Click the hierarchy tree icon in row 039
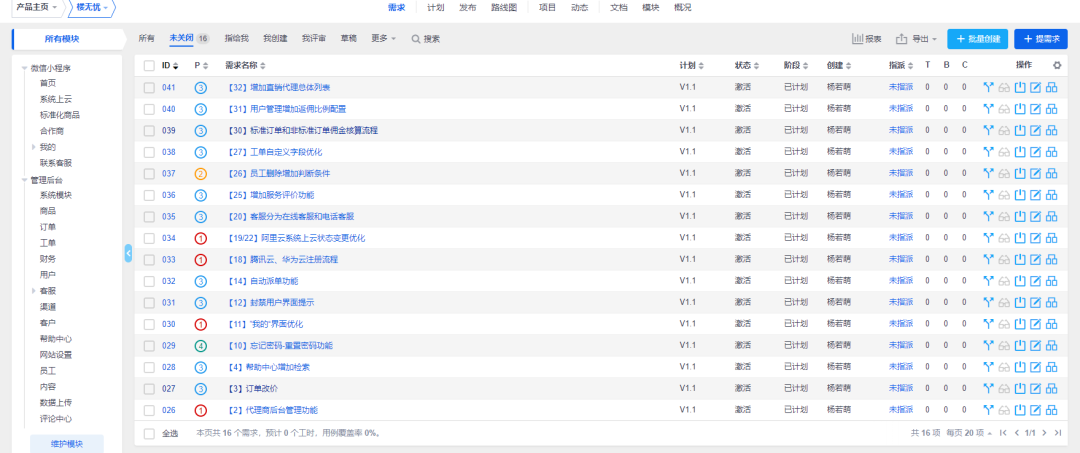The image size is (1080, 453). (x=1051, y=130)
